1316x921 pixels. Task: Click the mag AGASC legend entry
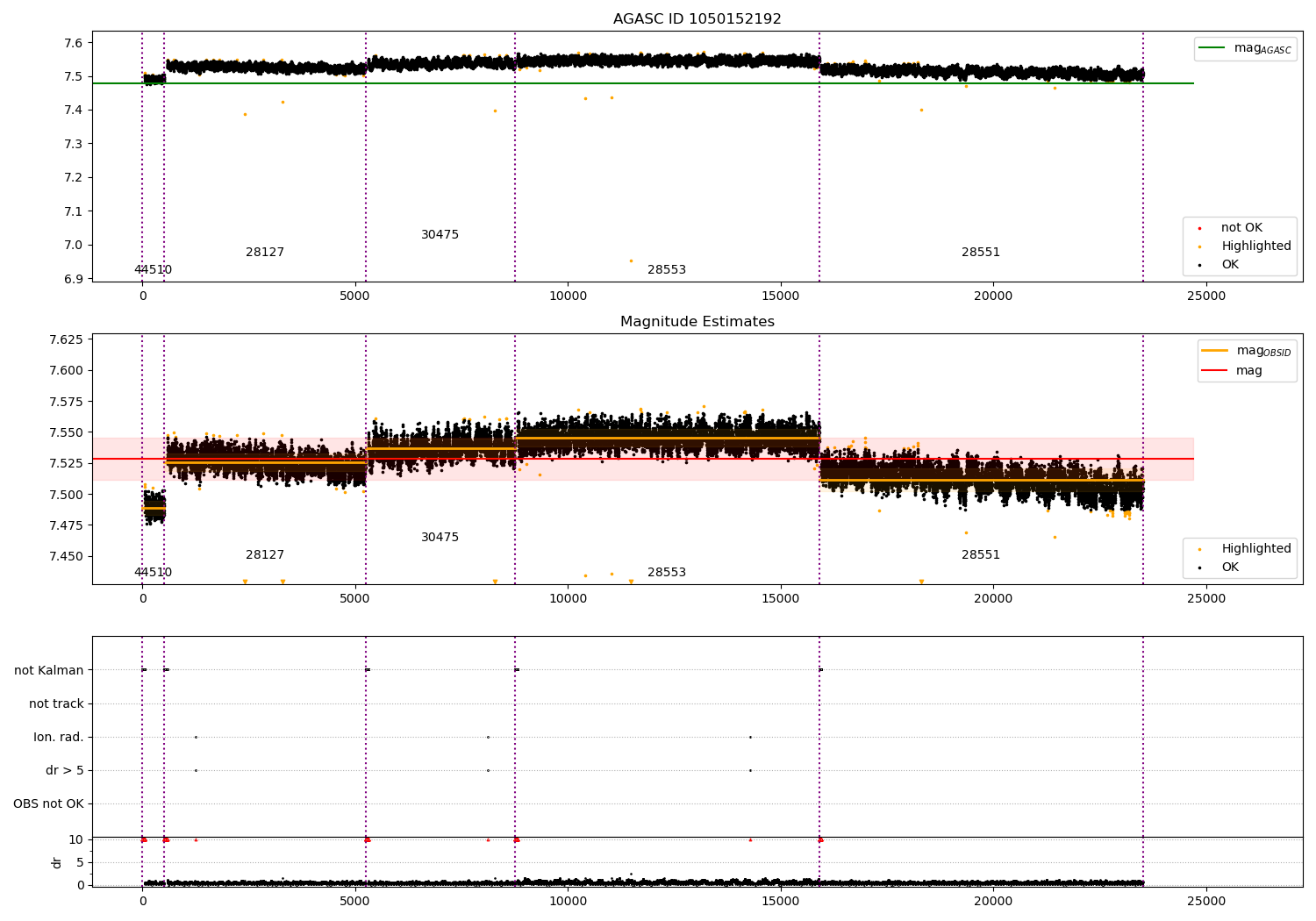point(1245,48)
